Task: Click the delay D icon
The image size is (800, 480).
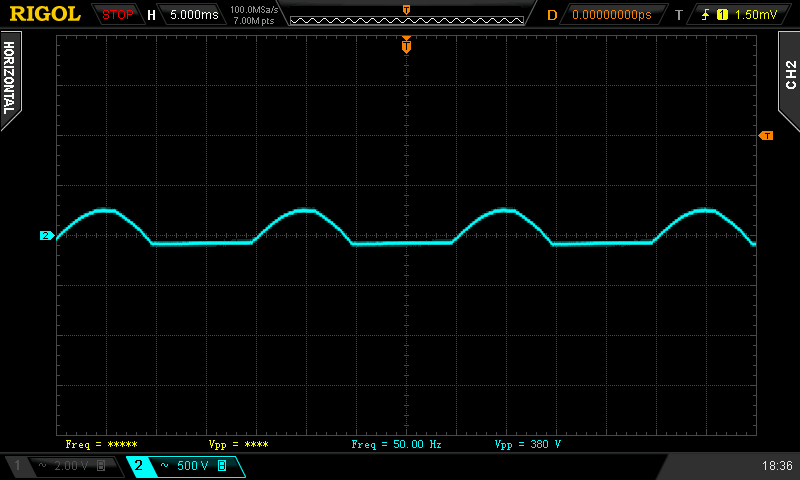Action: coord(551,15)
